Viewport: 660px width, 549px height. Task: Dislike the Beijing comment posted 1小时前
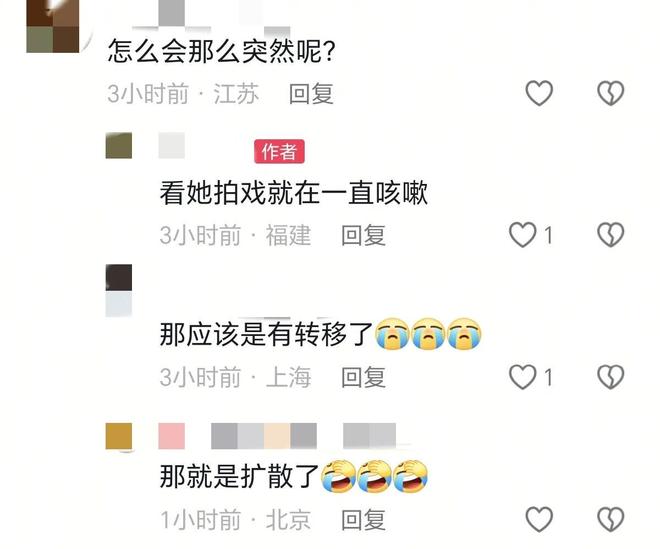(x=611, y=519)
